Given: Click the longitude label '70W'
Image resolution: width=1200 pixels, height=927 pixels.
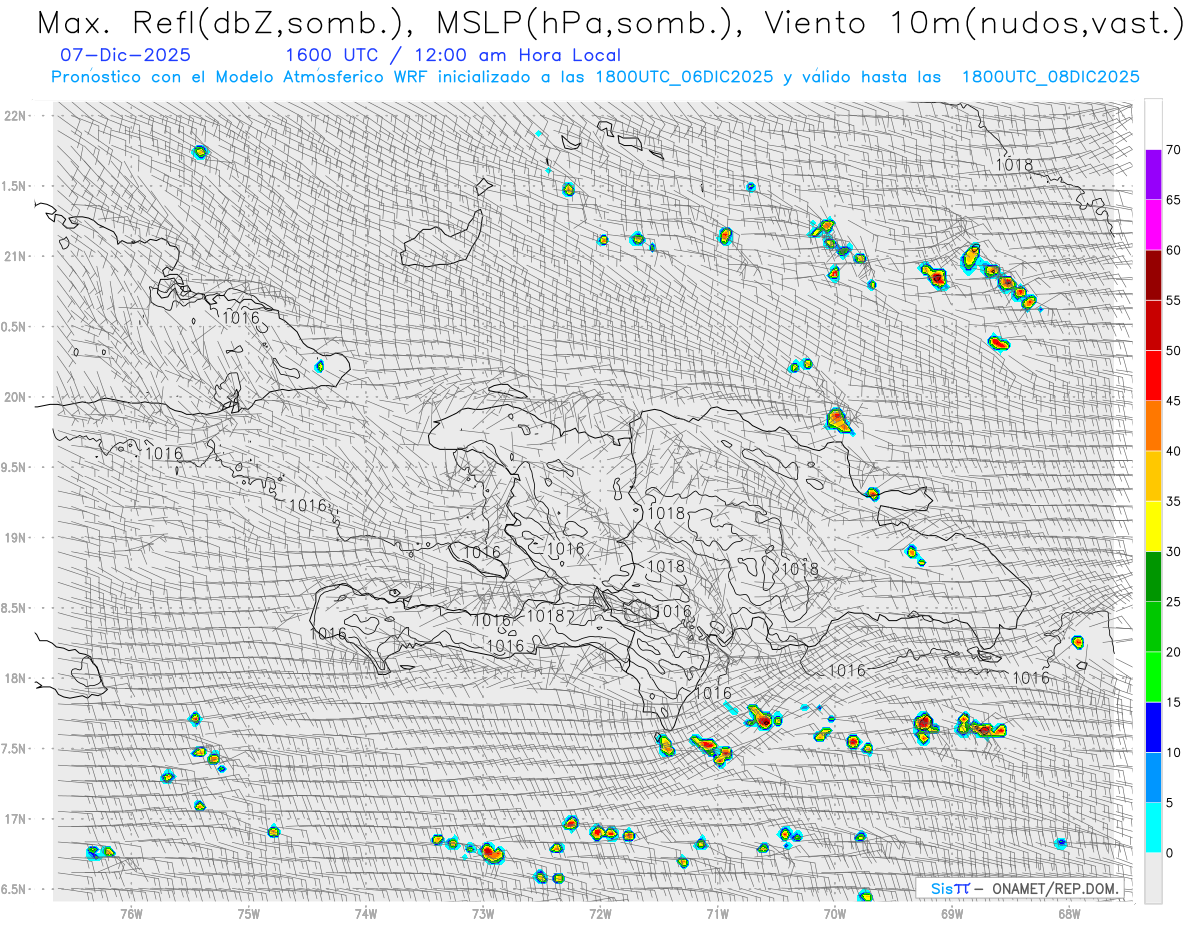Looking at the screenshot, I should [834, 912].
